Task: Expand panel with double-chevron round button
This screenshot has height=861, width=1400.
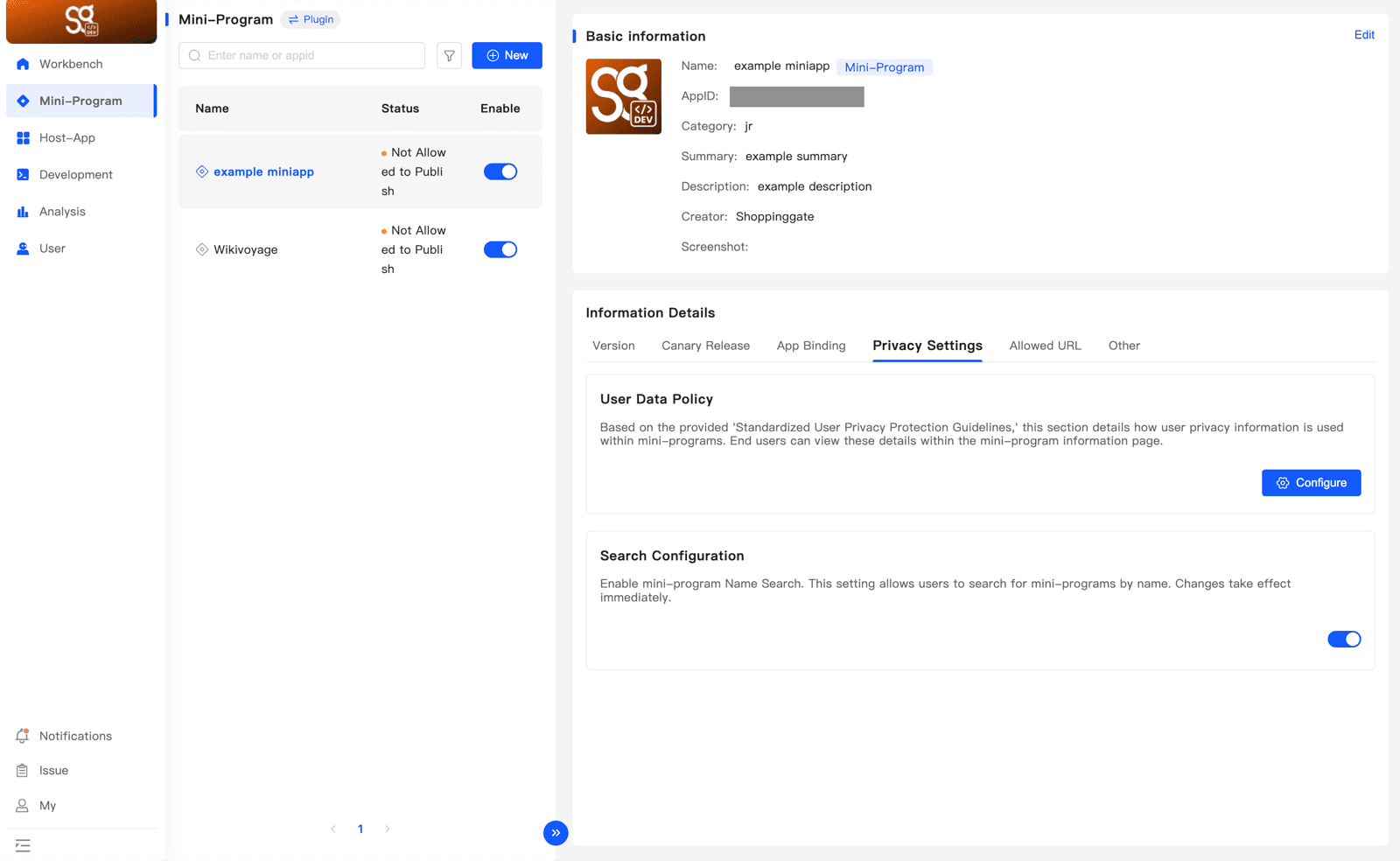Action: [556, 832]
